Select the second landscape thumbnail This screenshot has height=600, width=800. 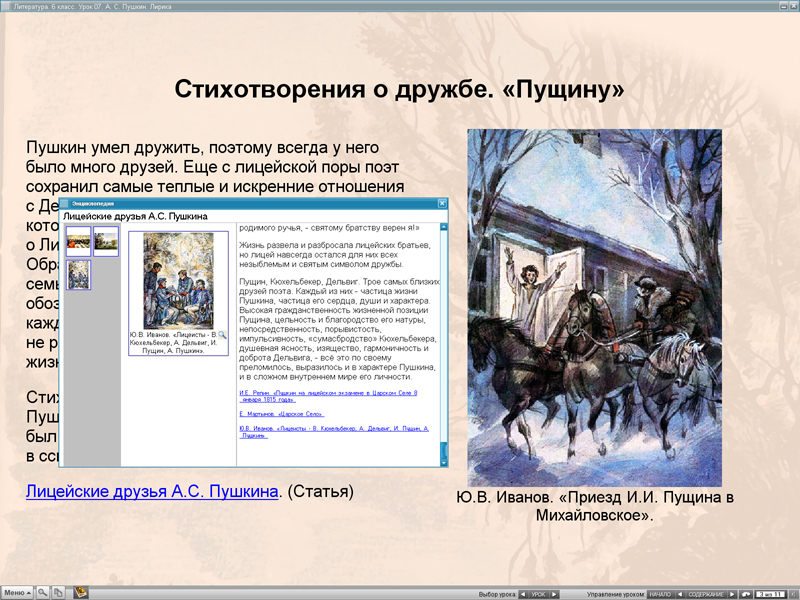click(106, 242)
